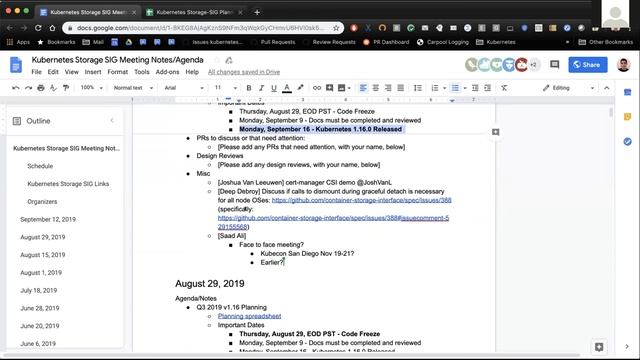Open the font size 11 dropdown

(x=226, y=88)
